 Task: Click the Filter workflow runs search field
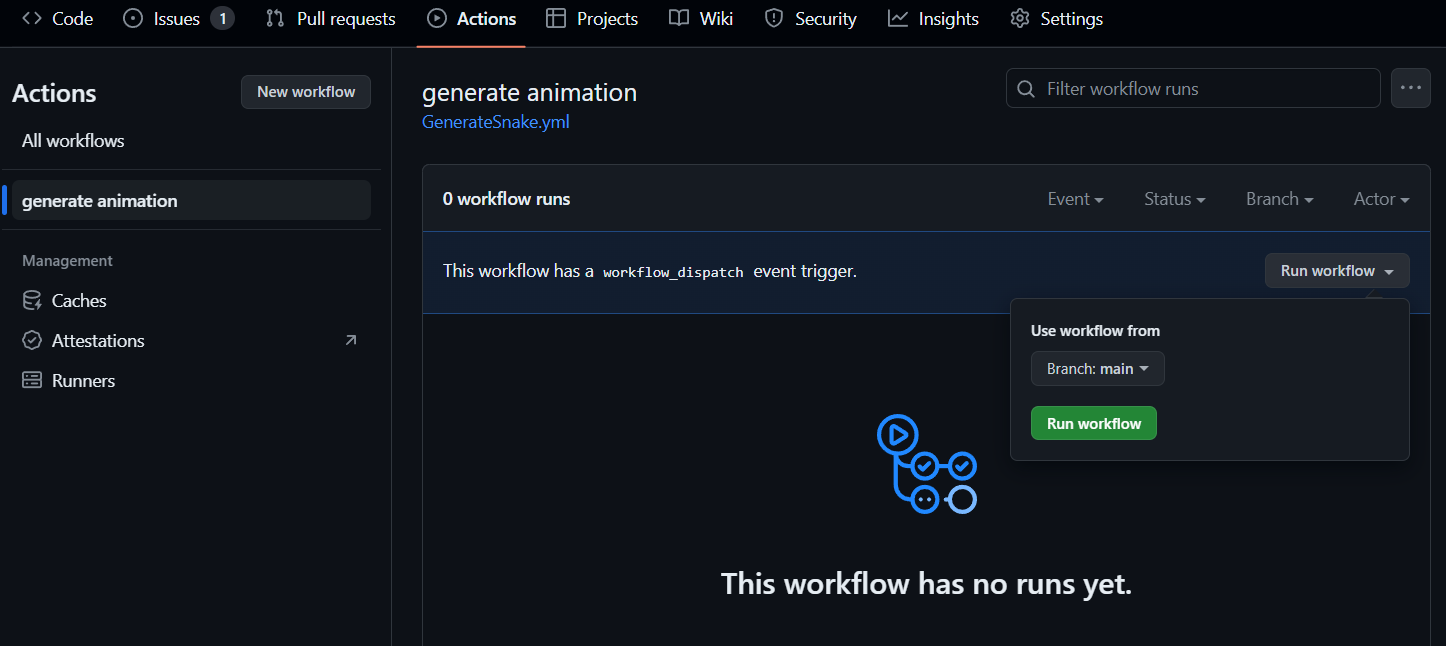1192,88
